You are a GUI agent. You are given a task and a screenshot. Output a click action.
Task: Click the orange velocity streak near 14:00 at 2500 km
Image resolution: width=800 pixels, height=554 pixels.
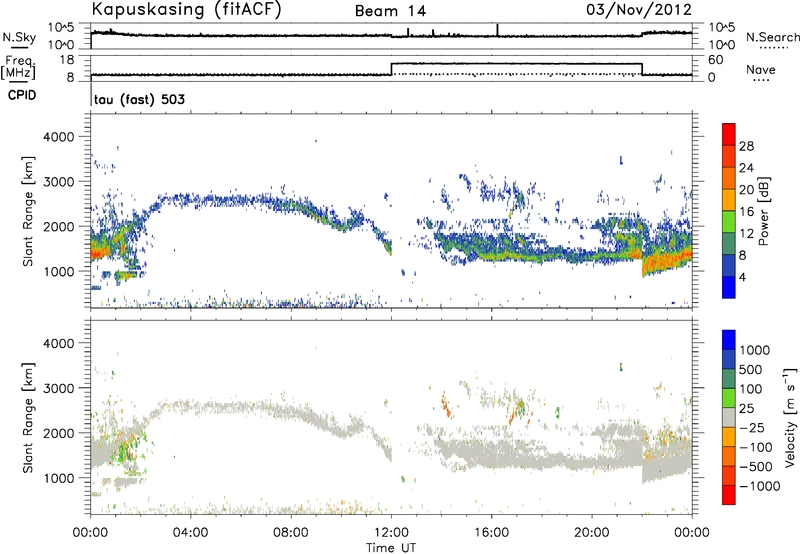(x=446, y=405)
